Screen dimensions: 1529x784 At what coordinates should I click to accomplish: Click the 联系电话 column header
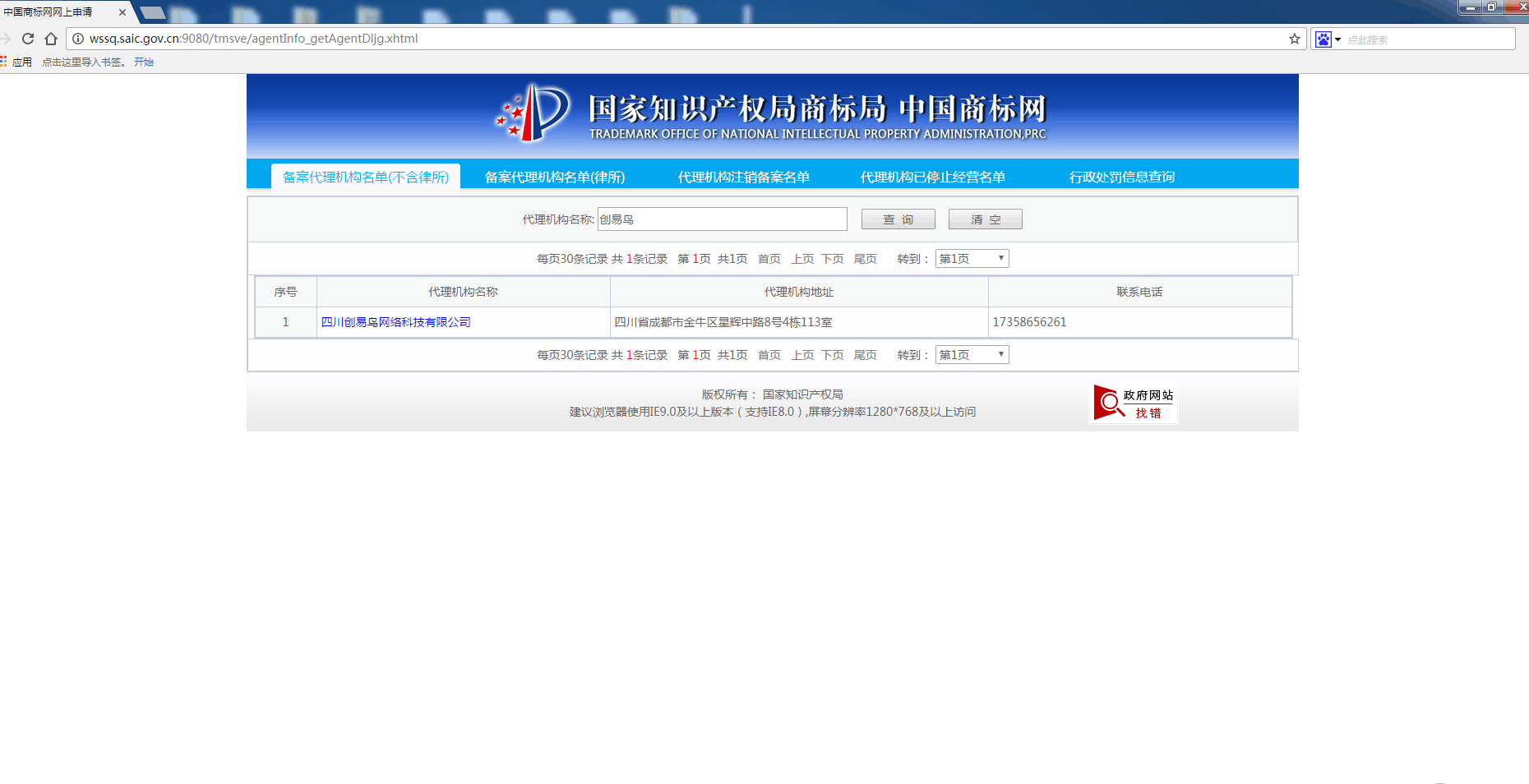[x=1139, y=292]
